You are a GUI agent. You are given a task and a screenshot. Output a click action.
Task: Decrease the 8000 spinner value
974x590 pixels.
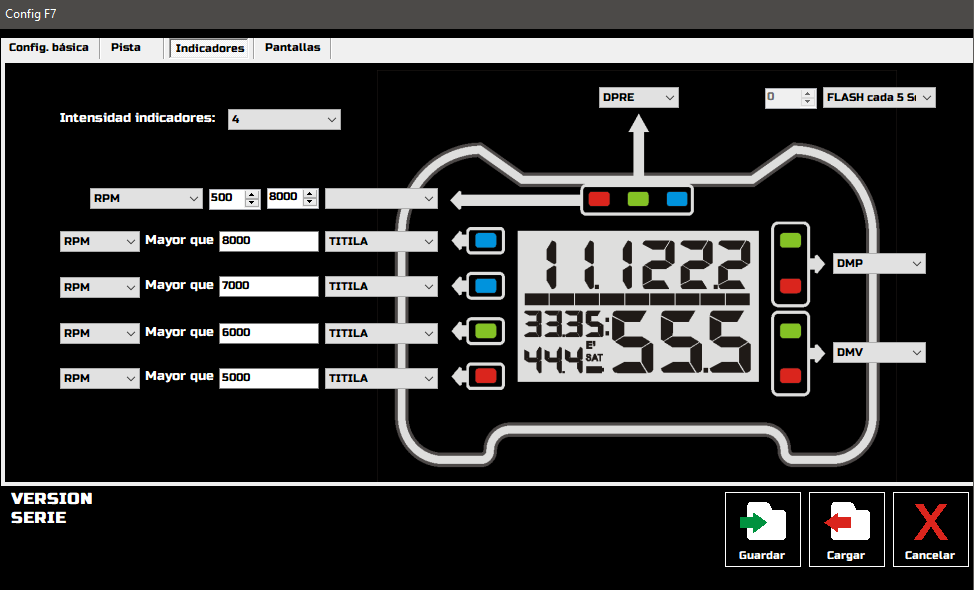[x=310, y=202]
